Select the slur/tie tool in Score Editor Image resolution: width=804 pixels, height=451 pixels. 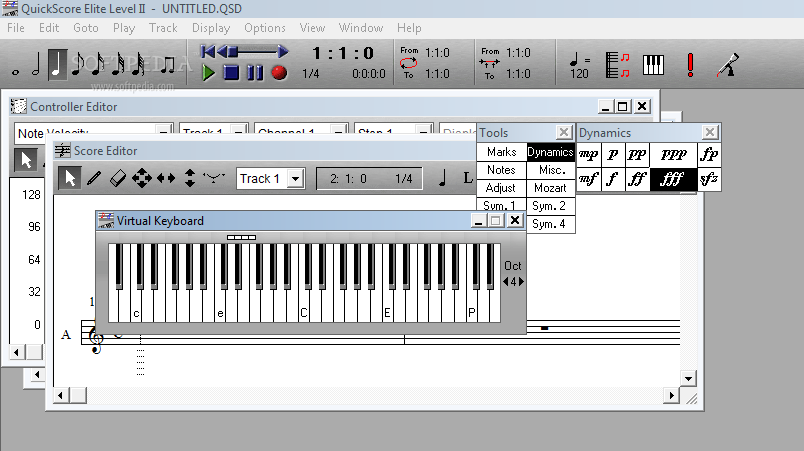[214, 178]
